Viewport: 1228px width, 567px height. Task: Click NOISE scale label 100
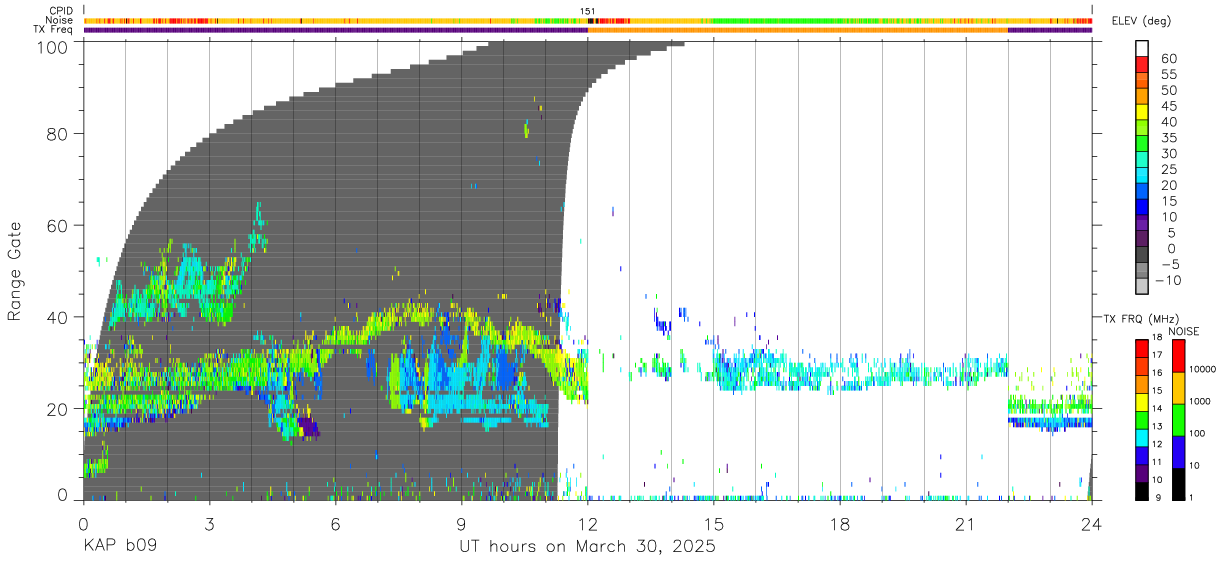(1198, 434)
